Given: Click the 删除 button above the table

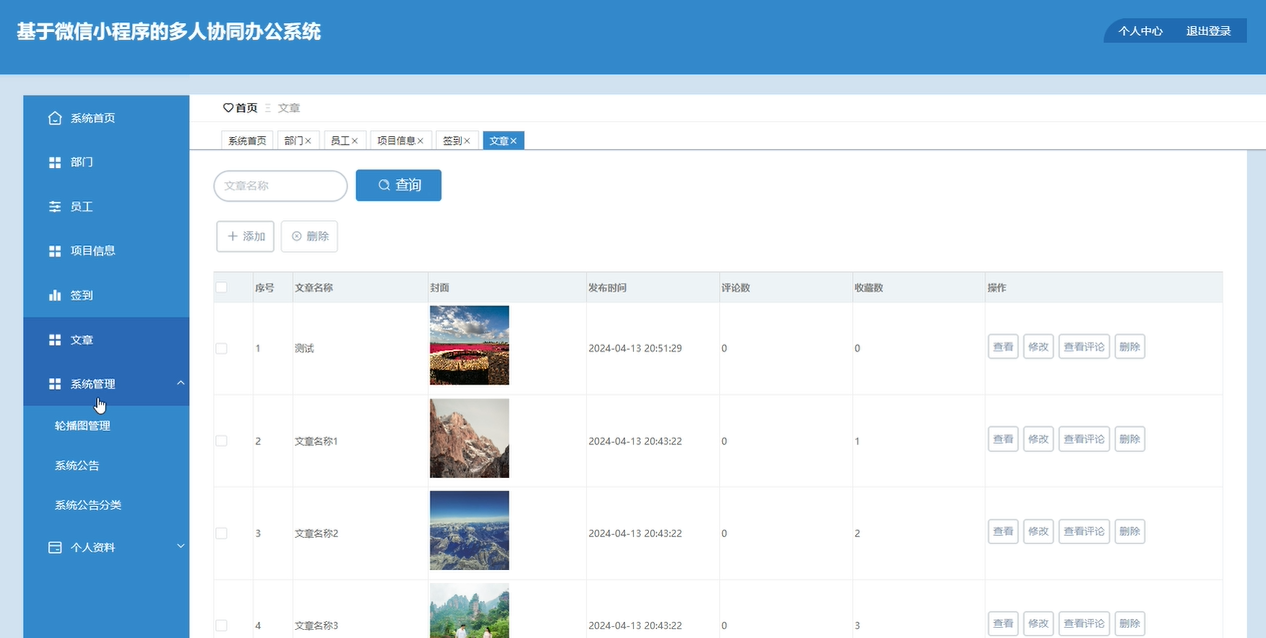Looking at the screenshot, I should (x=309, y=236).
